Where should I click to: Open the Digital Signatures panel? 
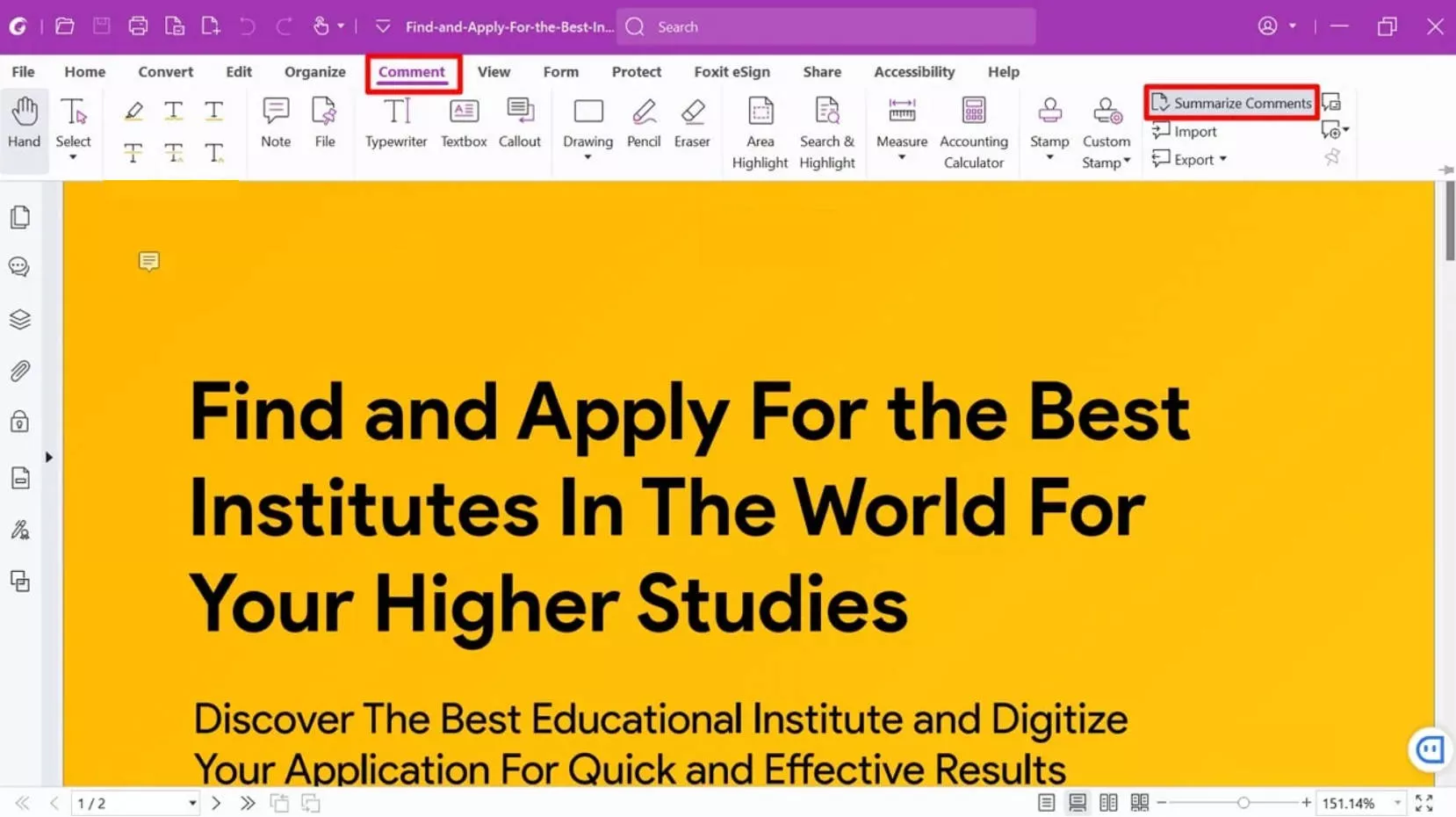pyautogui.click(x=20, y=530)
